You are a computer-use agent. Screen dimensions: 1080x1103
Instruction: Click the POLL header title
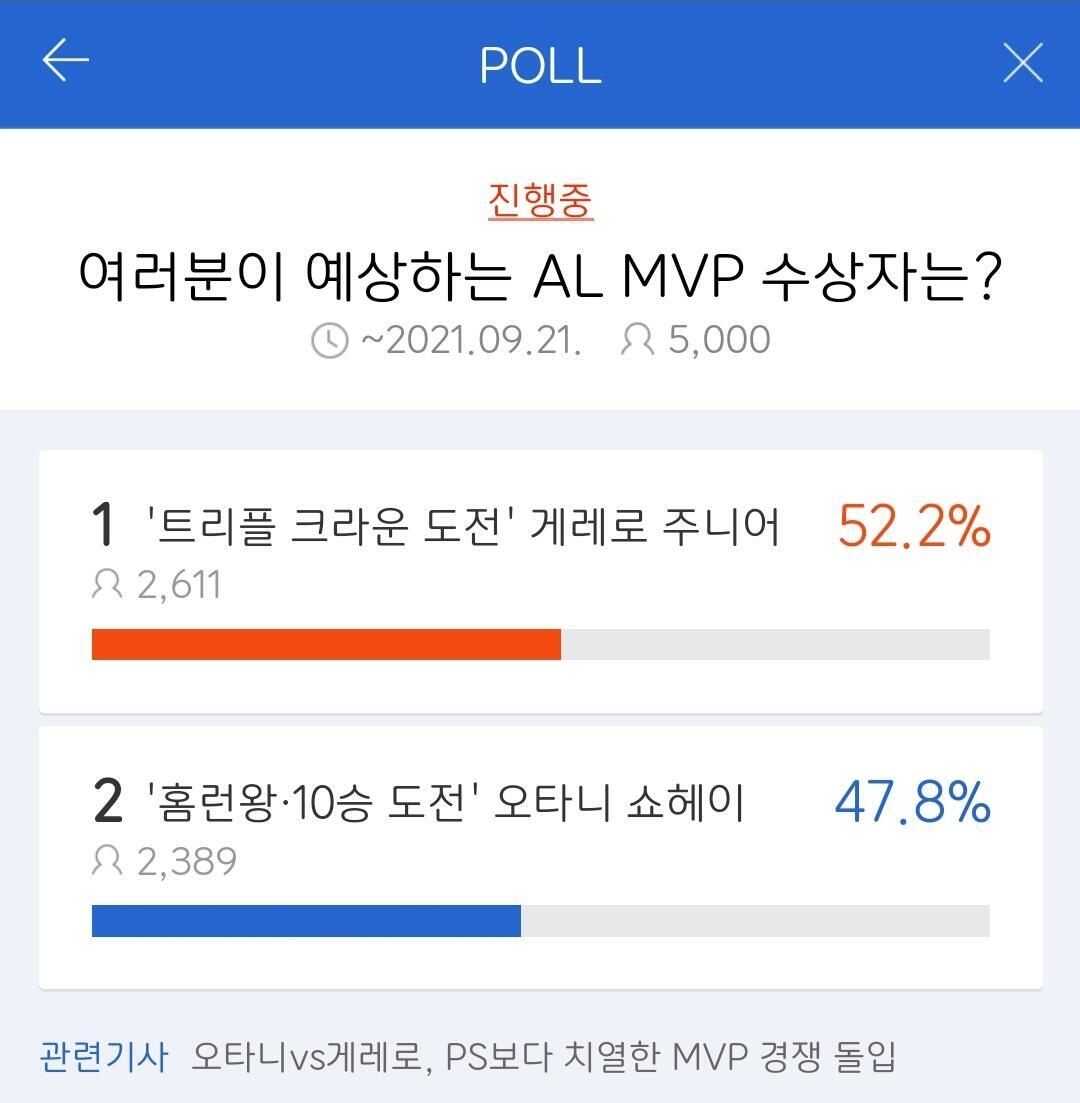tap(540, 65)
